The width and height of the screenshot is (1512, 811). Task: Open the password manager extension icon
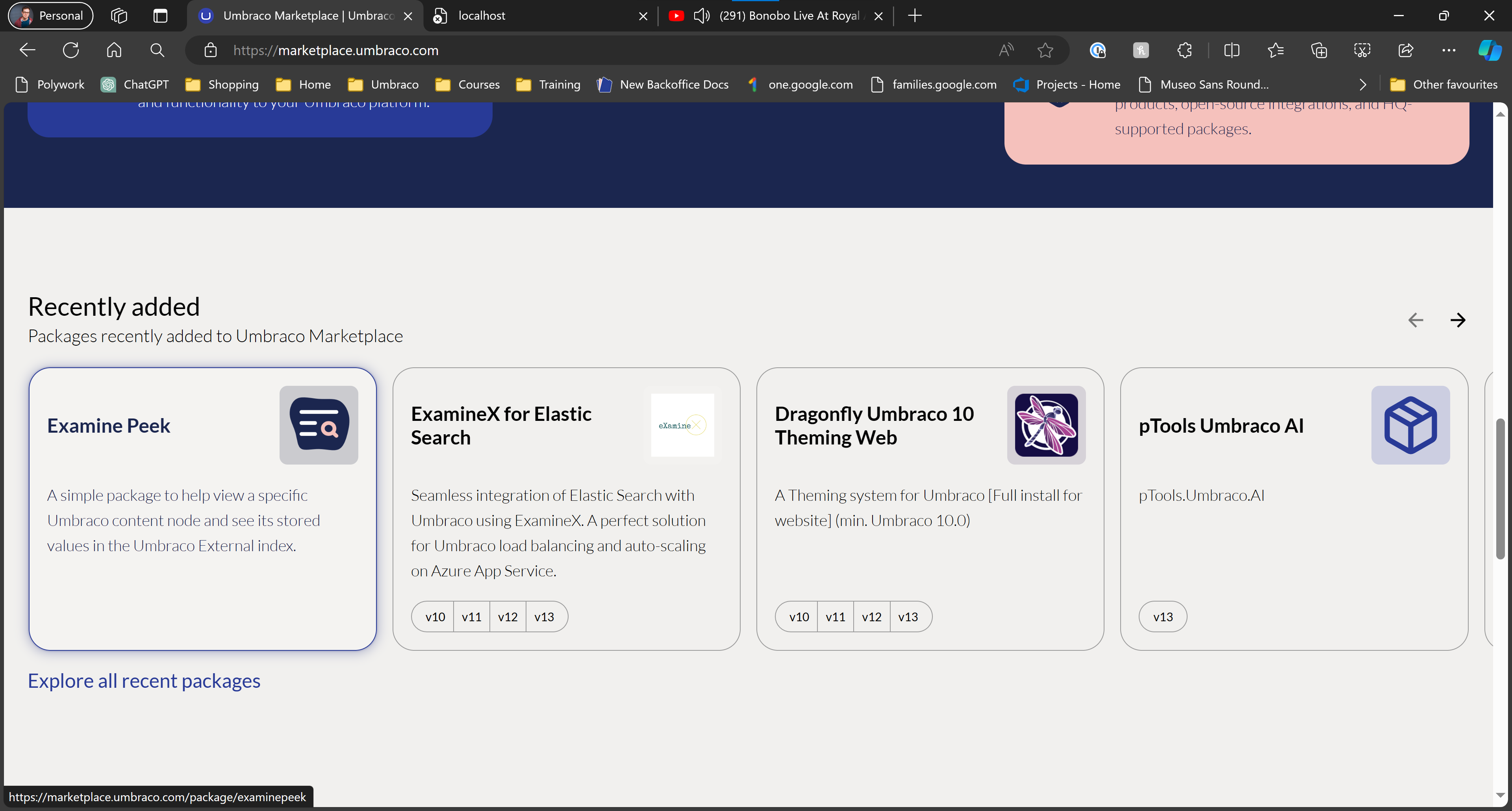pos(1098,50)
